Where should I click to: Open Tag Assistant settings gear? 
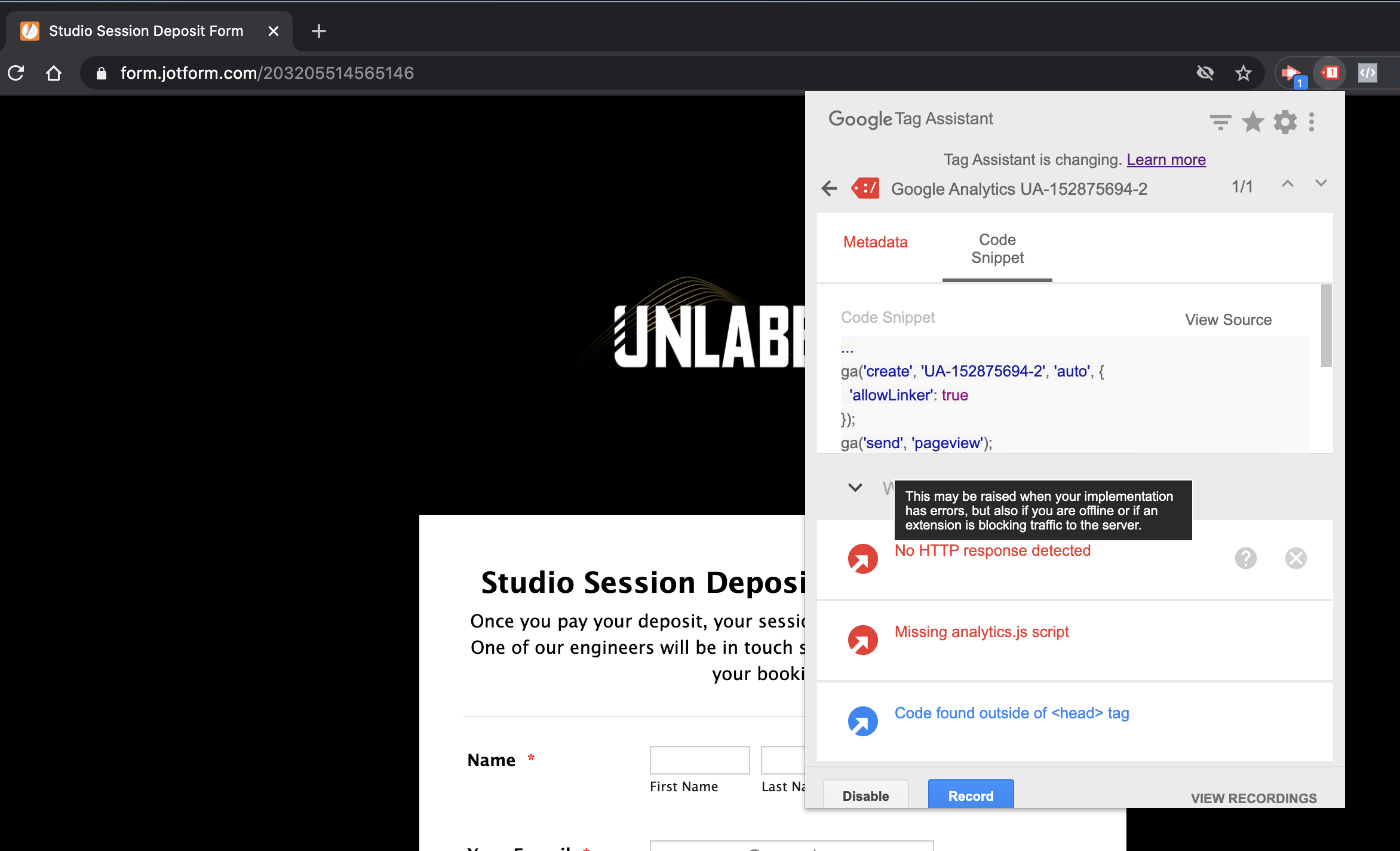pyautogui.click(x=1285, y=122)
